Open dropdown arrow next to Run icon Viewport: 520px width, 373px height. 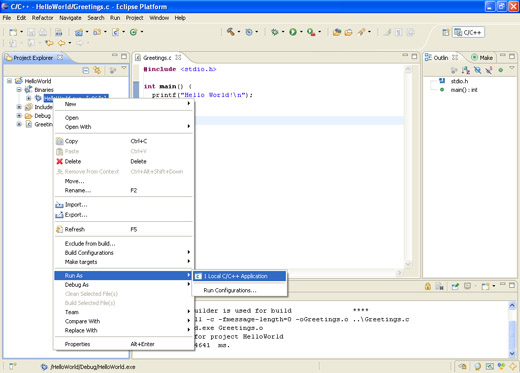tap(301, 32)
